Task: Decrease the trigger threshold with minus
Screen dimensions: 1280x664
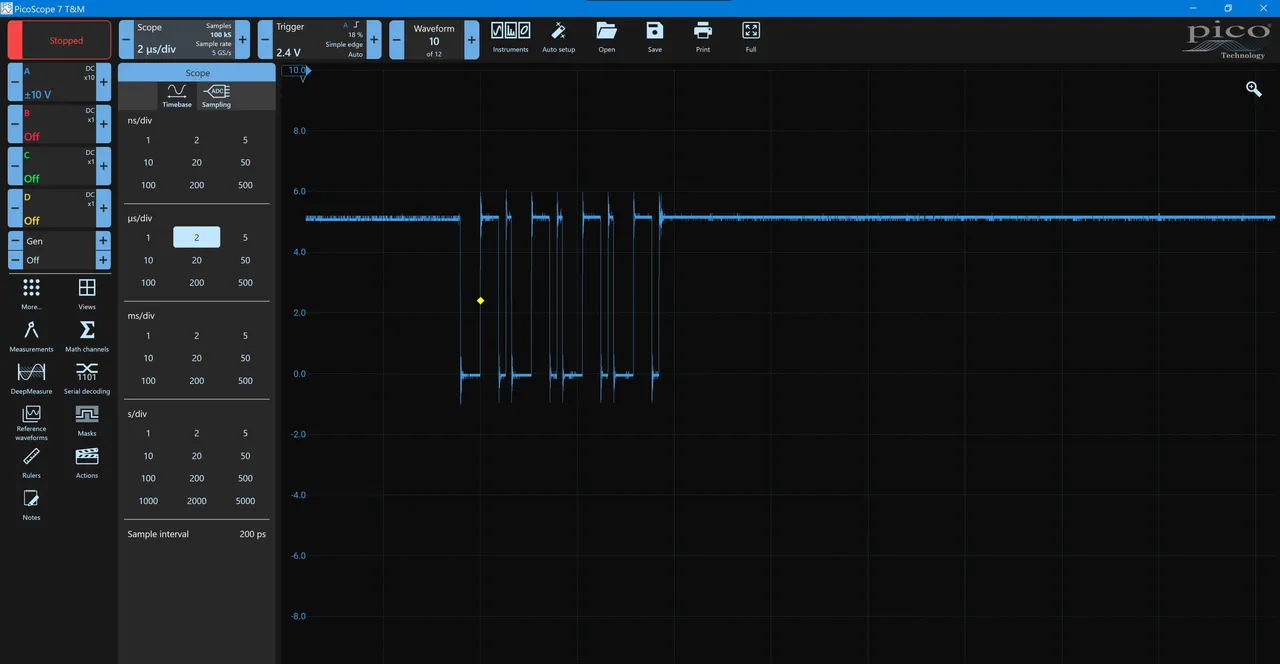Action: (265, 40)
